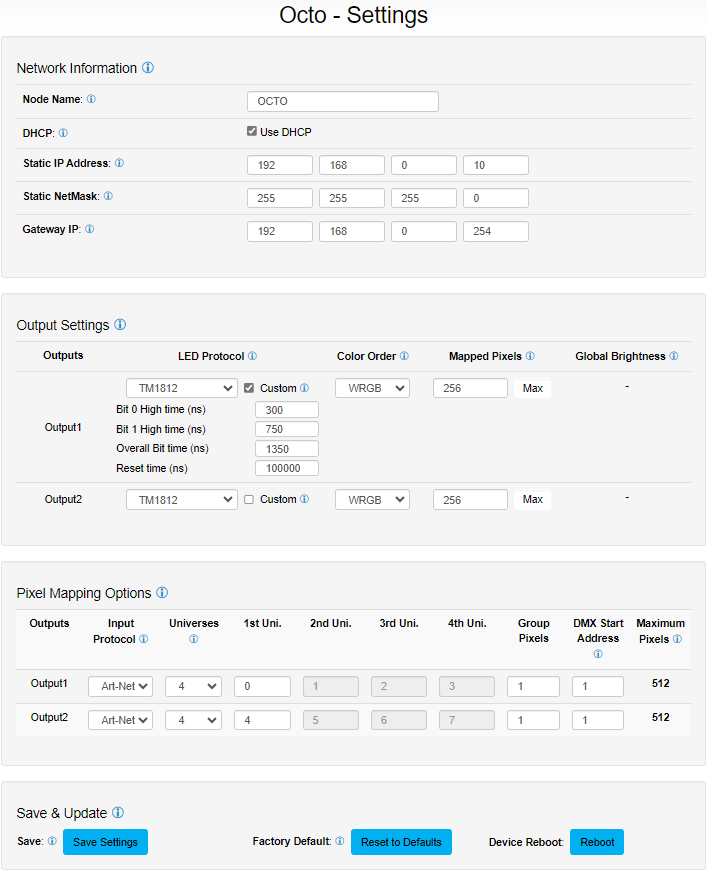Screen dimensions: 707x871
Task: Open Output1 Color Order WRGB dropdown
Action: [373, 388]
